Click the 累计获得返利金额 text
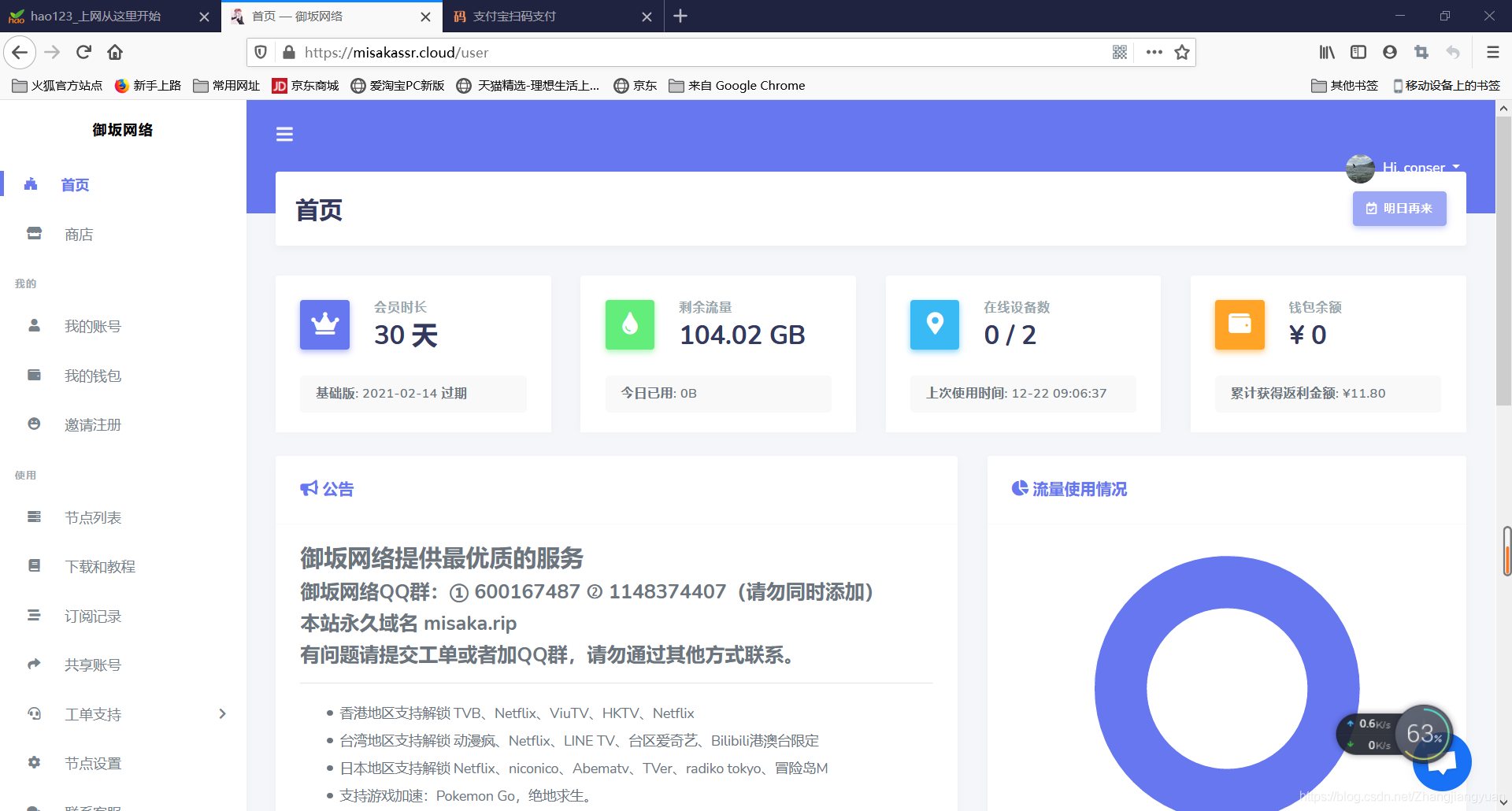The image size is (1512, 811). (1308, 393)
